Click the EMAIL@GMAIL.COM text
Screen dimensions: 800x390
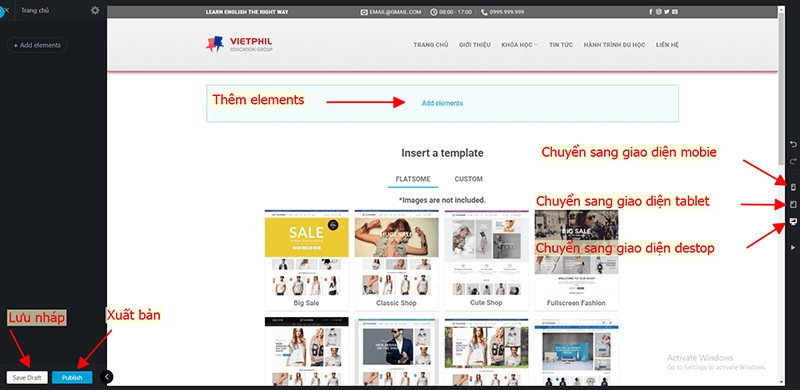395,12
